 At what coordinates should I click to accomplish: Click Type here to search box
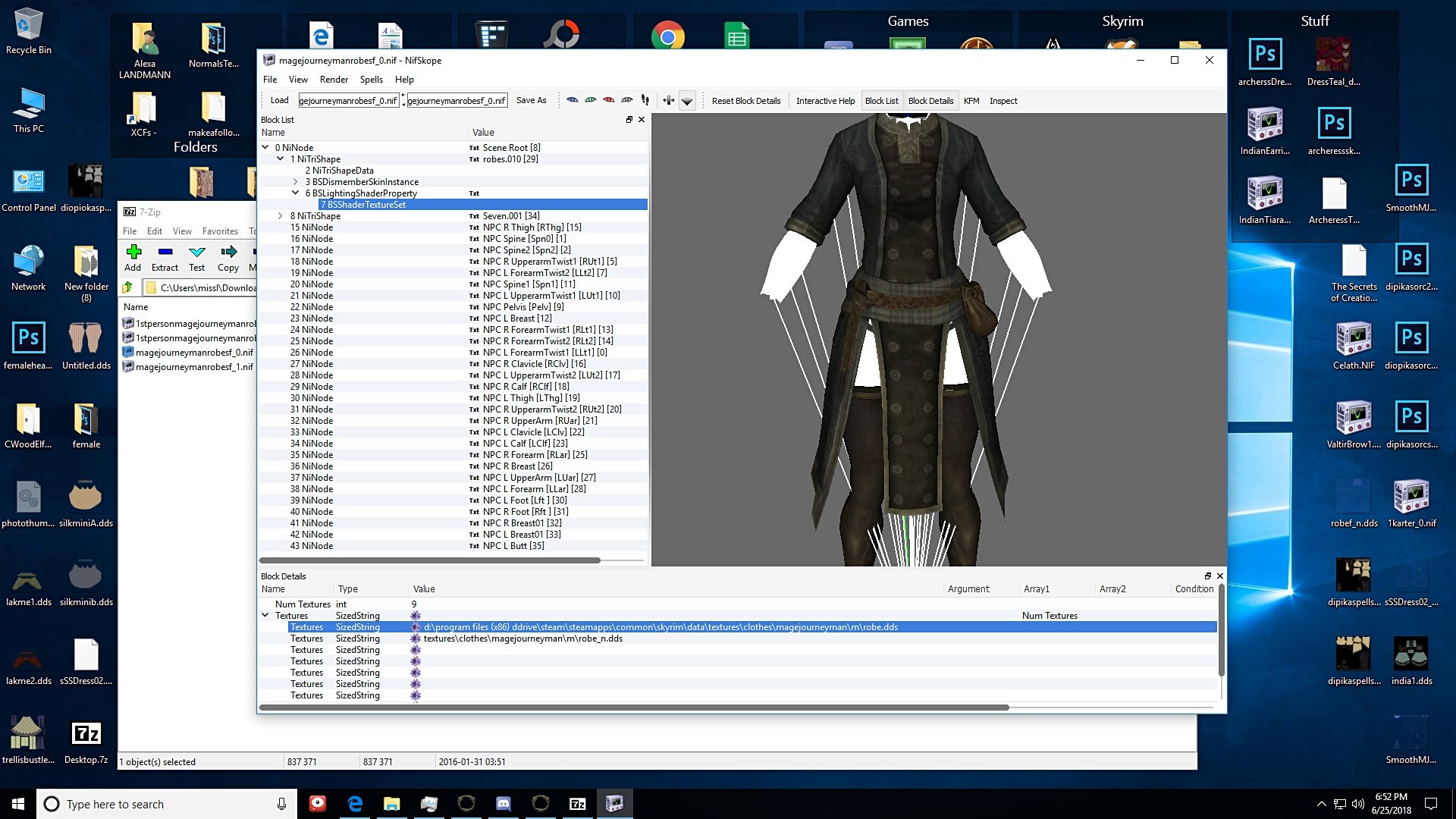167,804
